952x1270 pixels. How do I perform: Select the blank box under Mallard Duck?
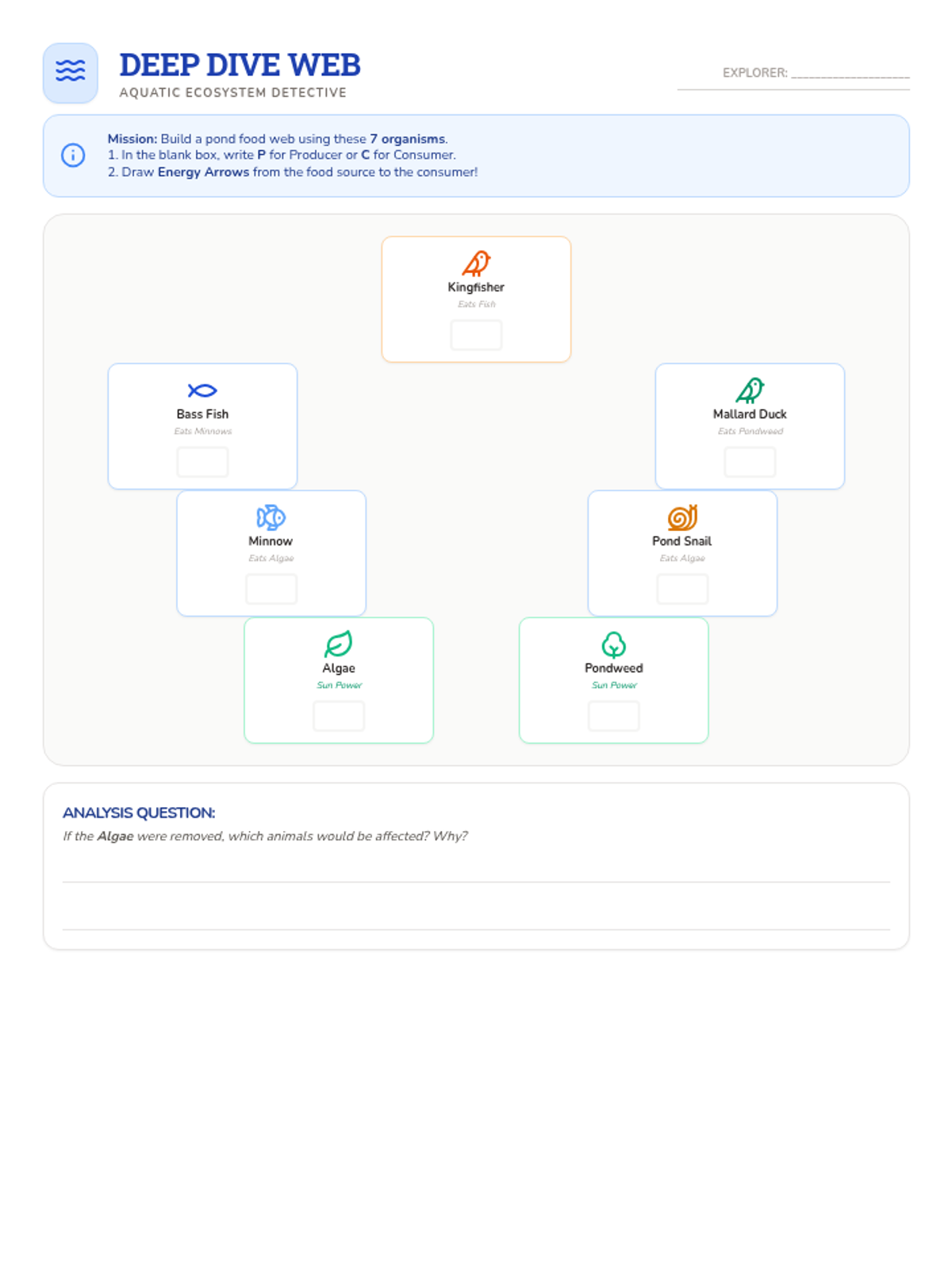pyautogui.click(x=750, y=462)
